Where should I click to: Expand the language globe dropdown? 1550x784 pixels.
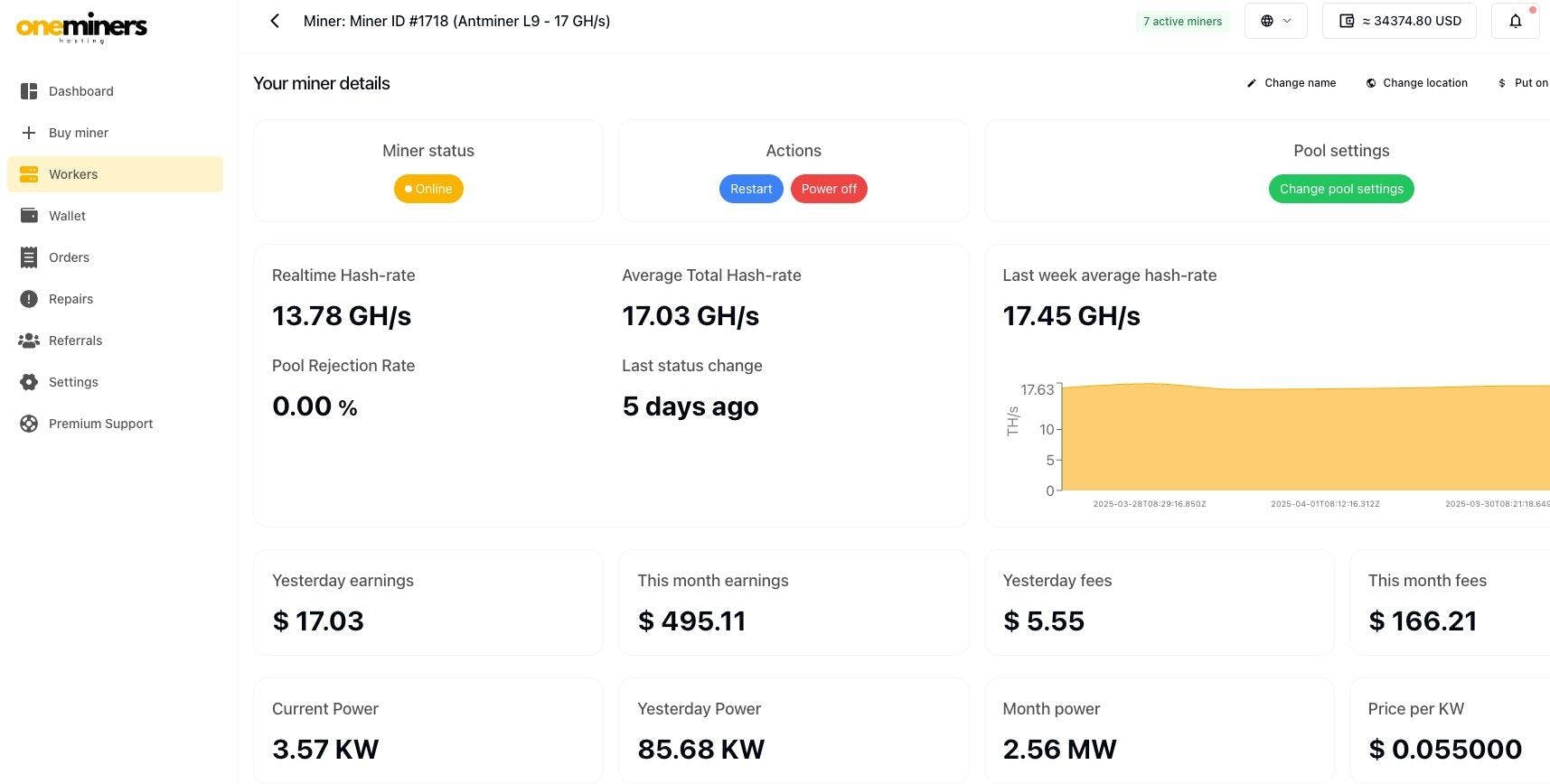tap(1275, 21)
